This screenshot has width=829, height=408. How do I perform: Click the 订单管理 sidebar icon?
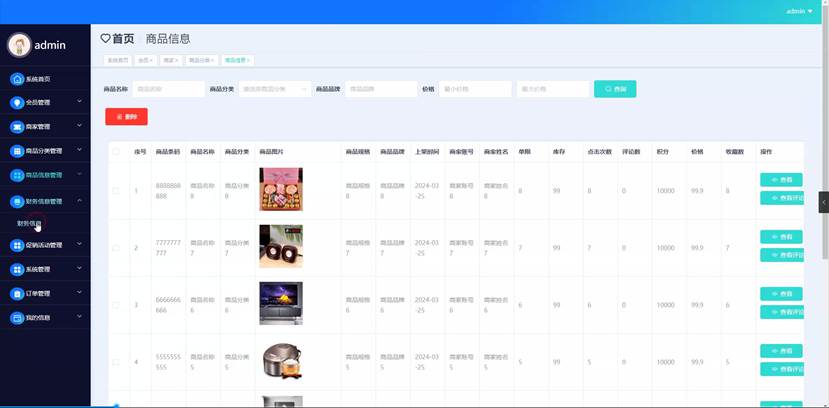pos(17,293)
